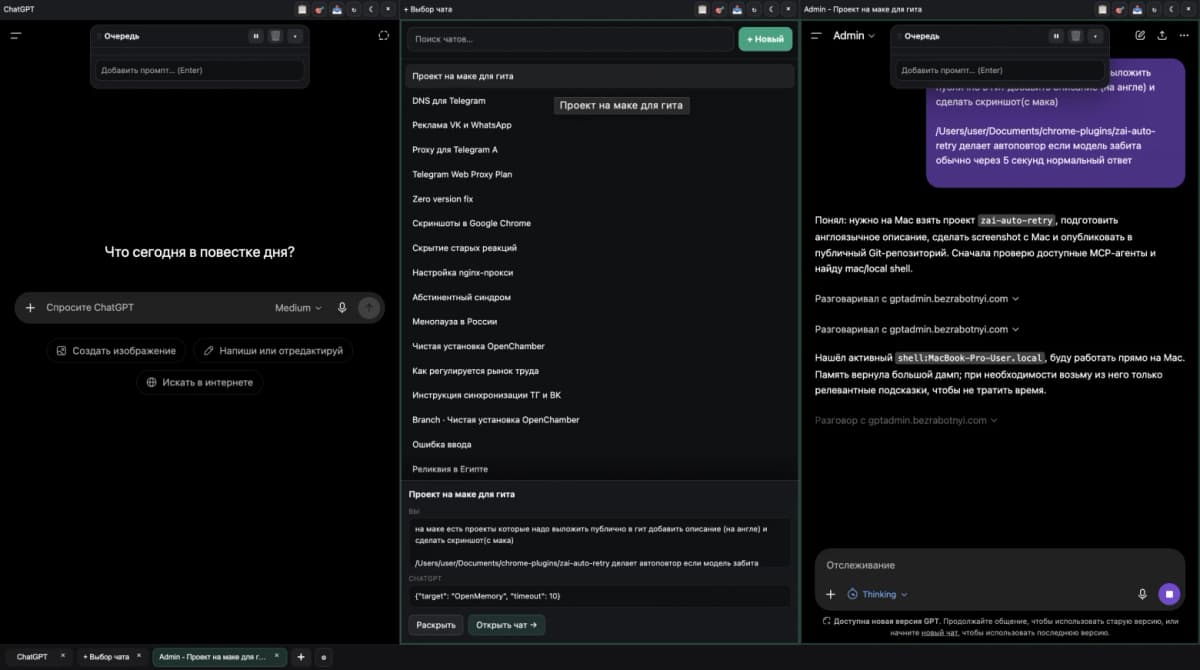This screenshot has height=670, width=1200.
Task: Open three-dots options menu in Admin pane
Action: click(x=1183, y=35)
